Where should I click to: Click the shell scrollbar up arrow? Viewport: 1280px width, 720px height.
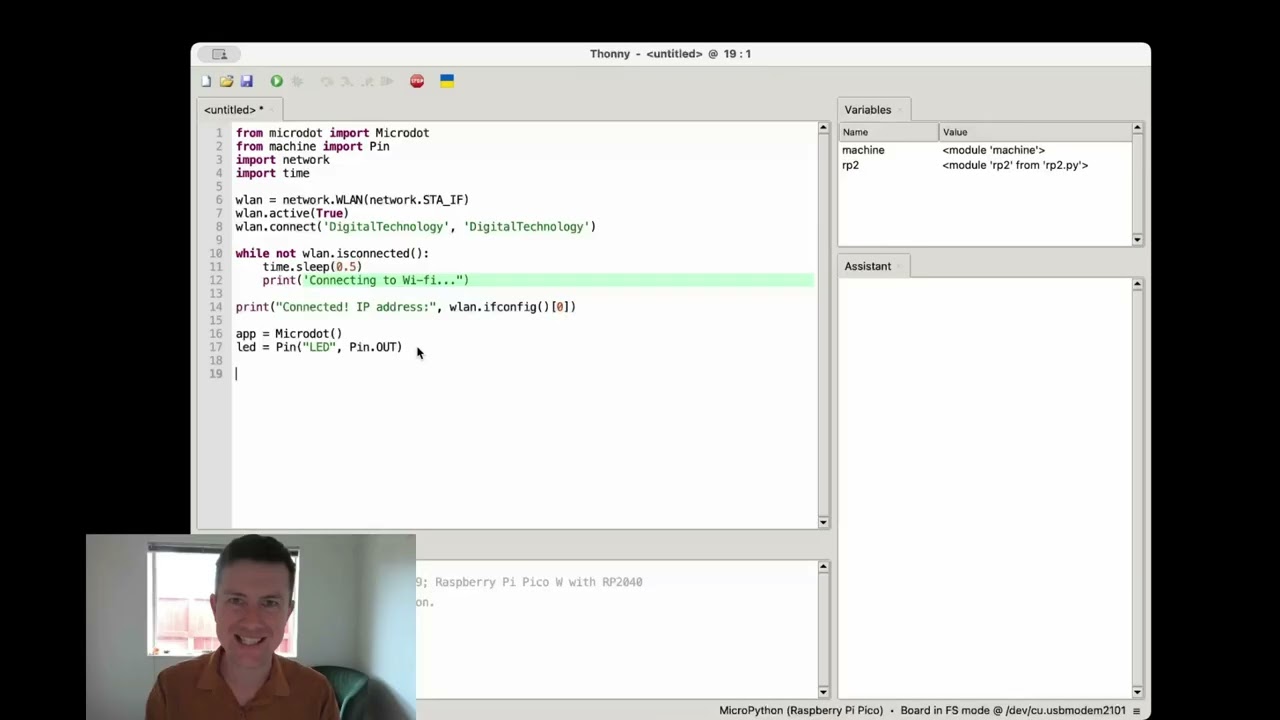824,567
